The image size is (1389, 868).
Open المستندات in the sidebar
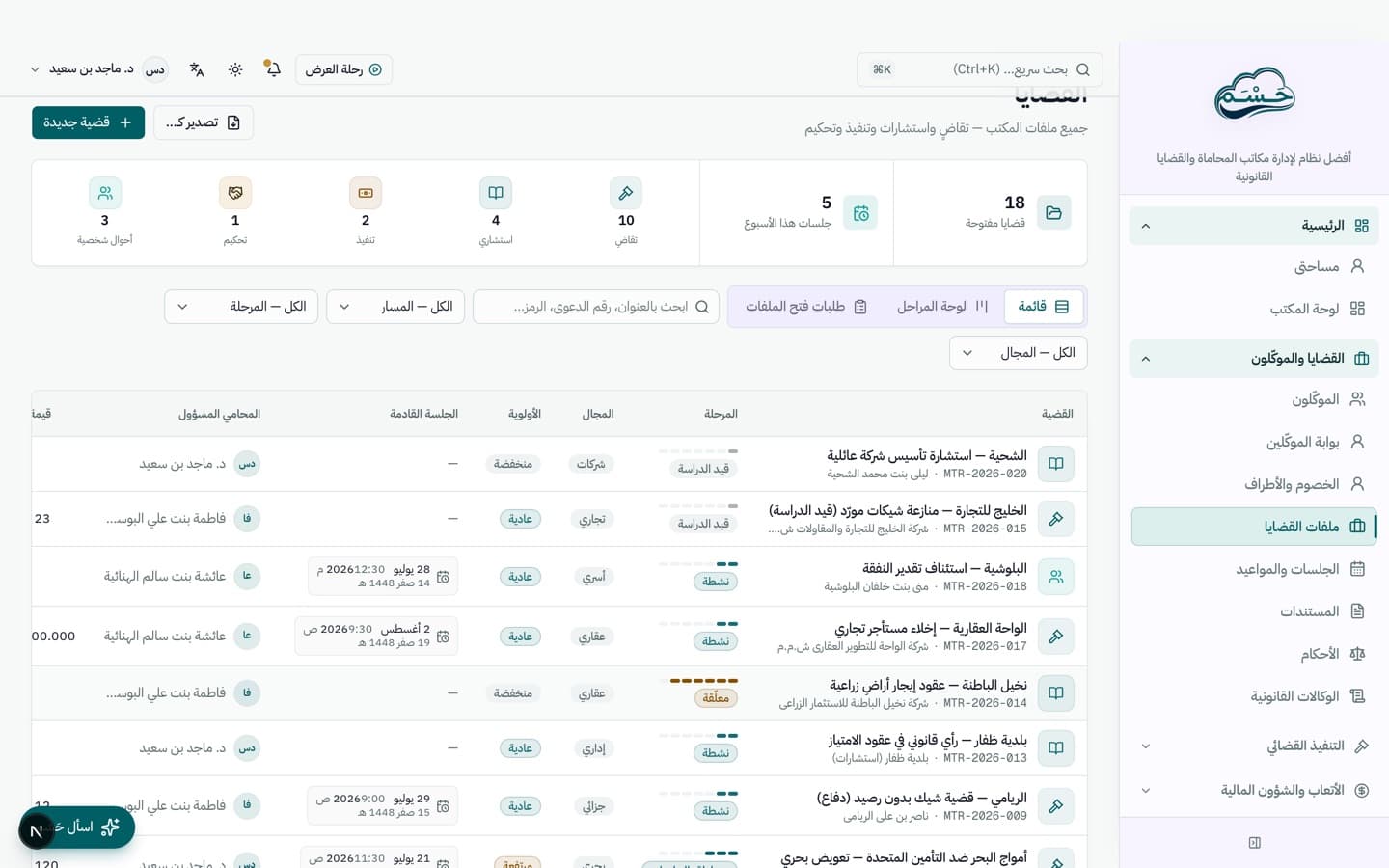click(x=1254, y=611)
